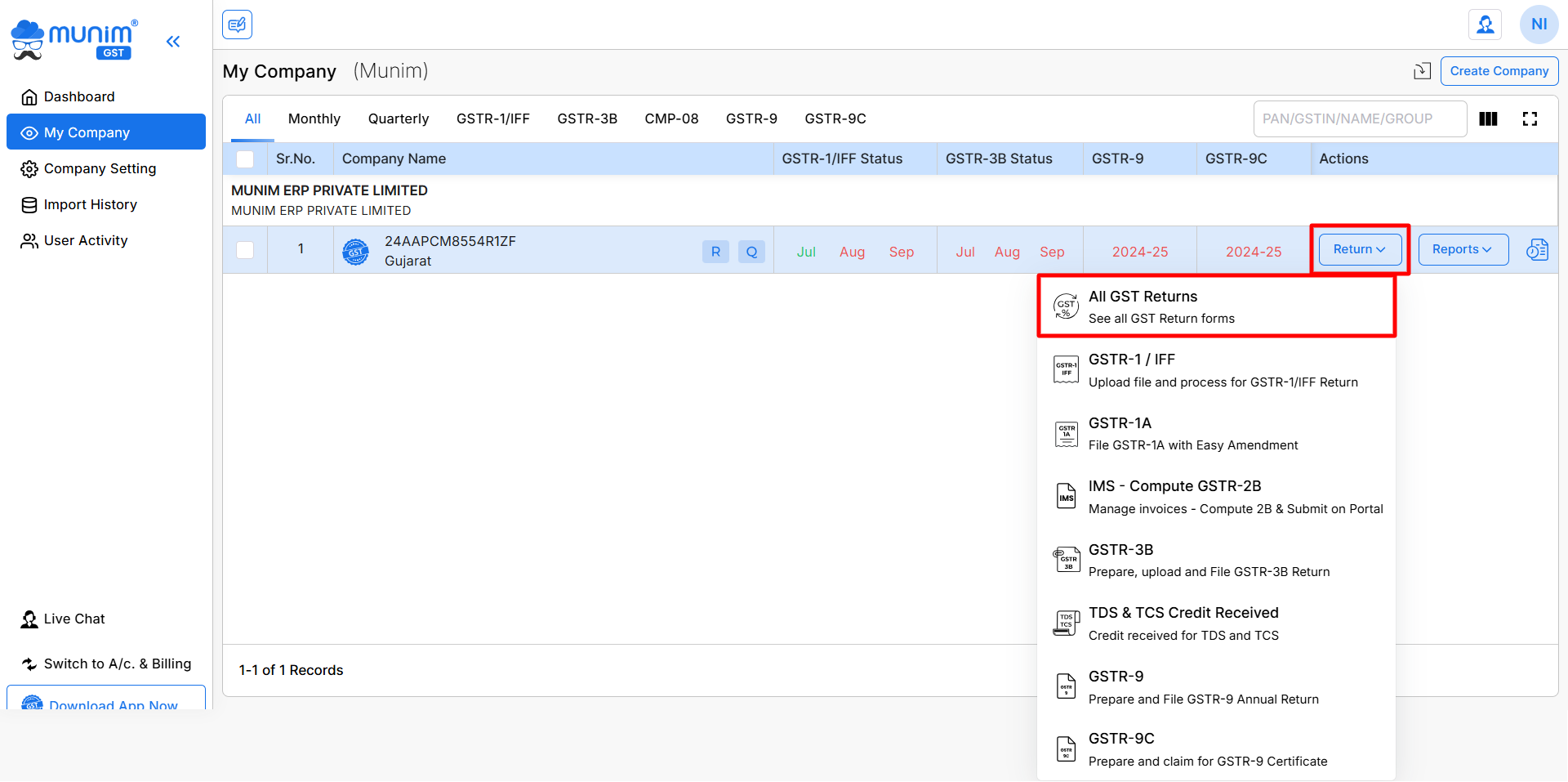
Task: Choose GSTR-9 Annual Return menu entry
Action: (1216, 687)
